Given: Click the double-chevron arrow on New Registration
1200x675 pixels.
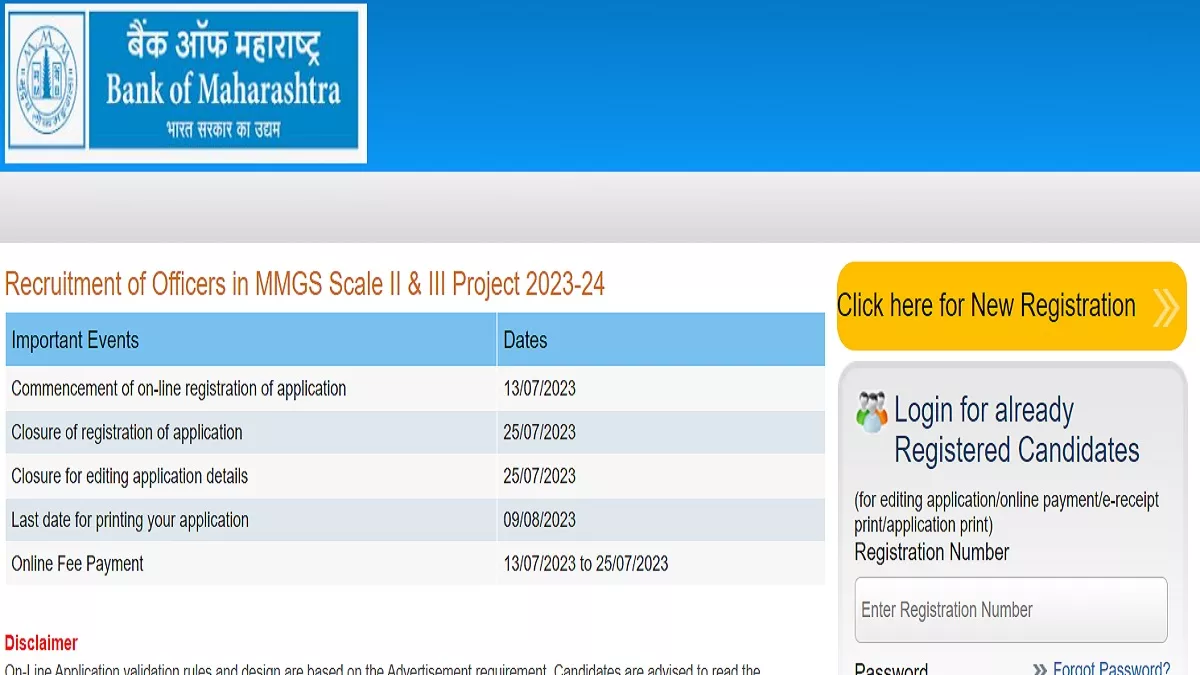Looking at the screenshot, I should pos(1165,307).
